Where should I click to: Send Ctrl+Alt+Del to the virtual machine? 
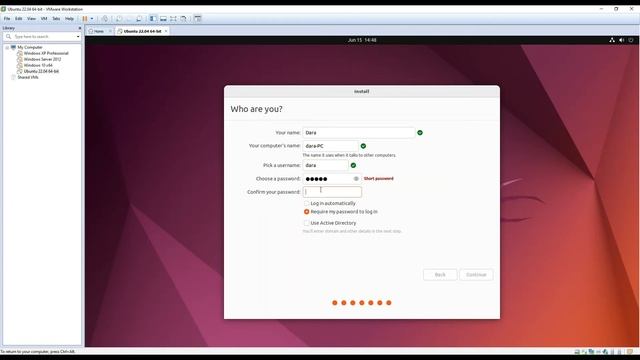tap(105, 19)
